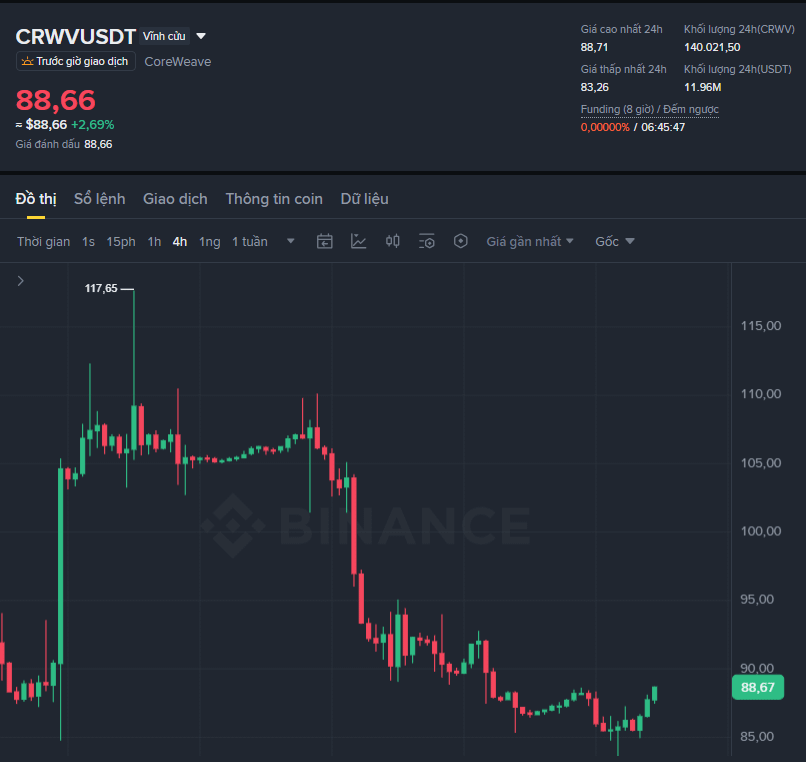
Task: Select the '1 tuần' time interval
Action: 250,242
